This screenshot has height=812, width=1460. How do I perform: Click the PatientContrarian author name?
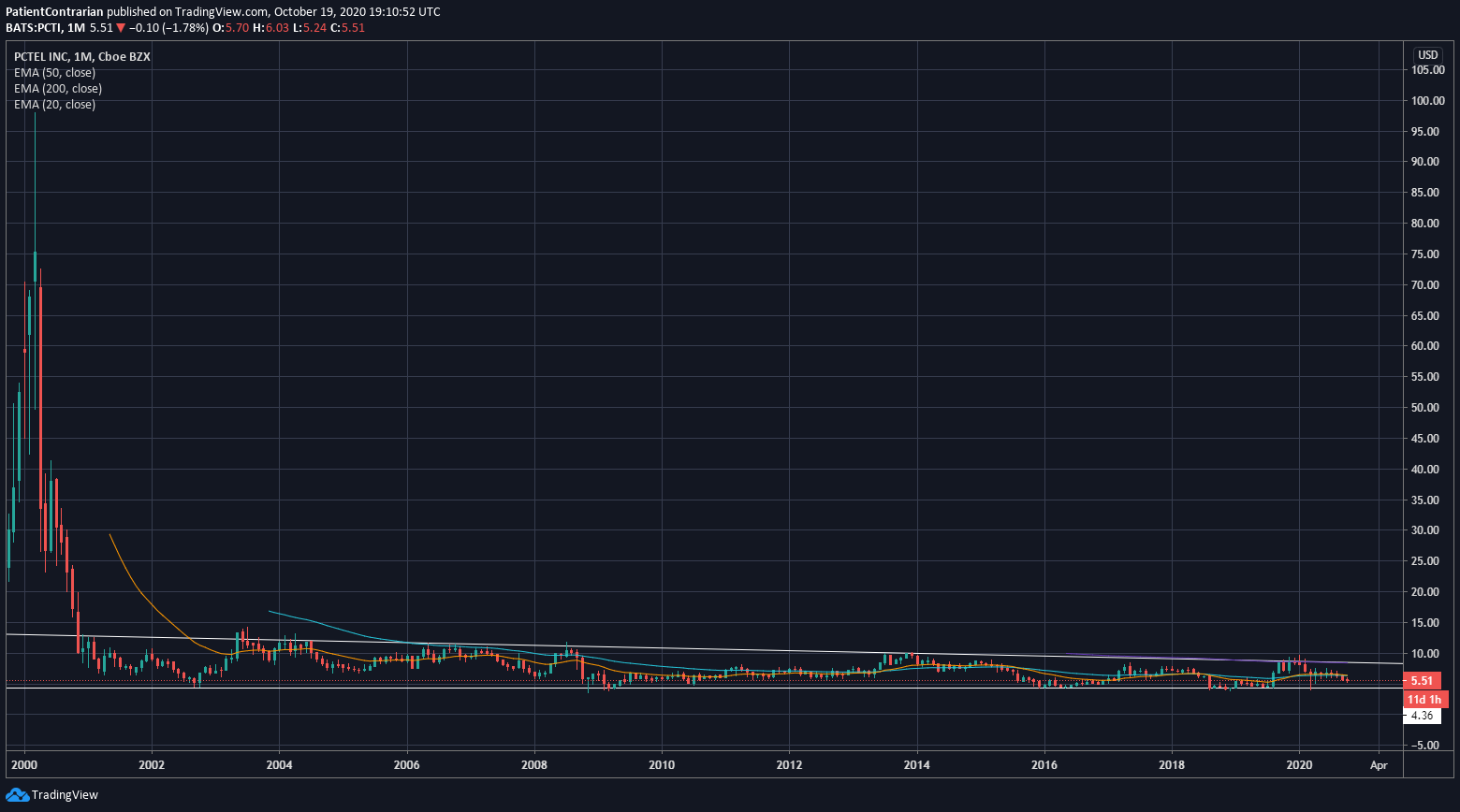coord(54,12)
